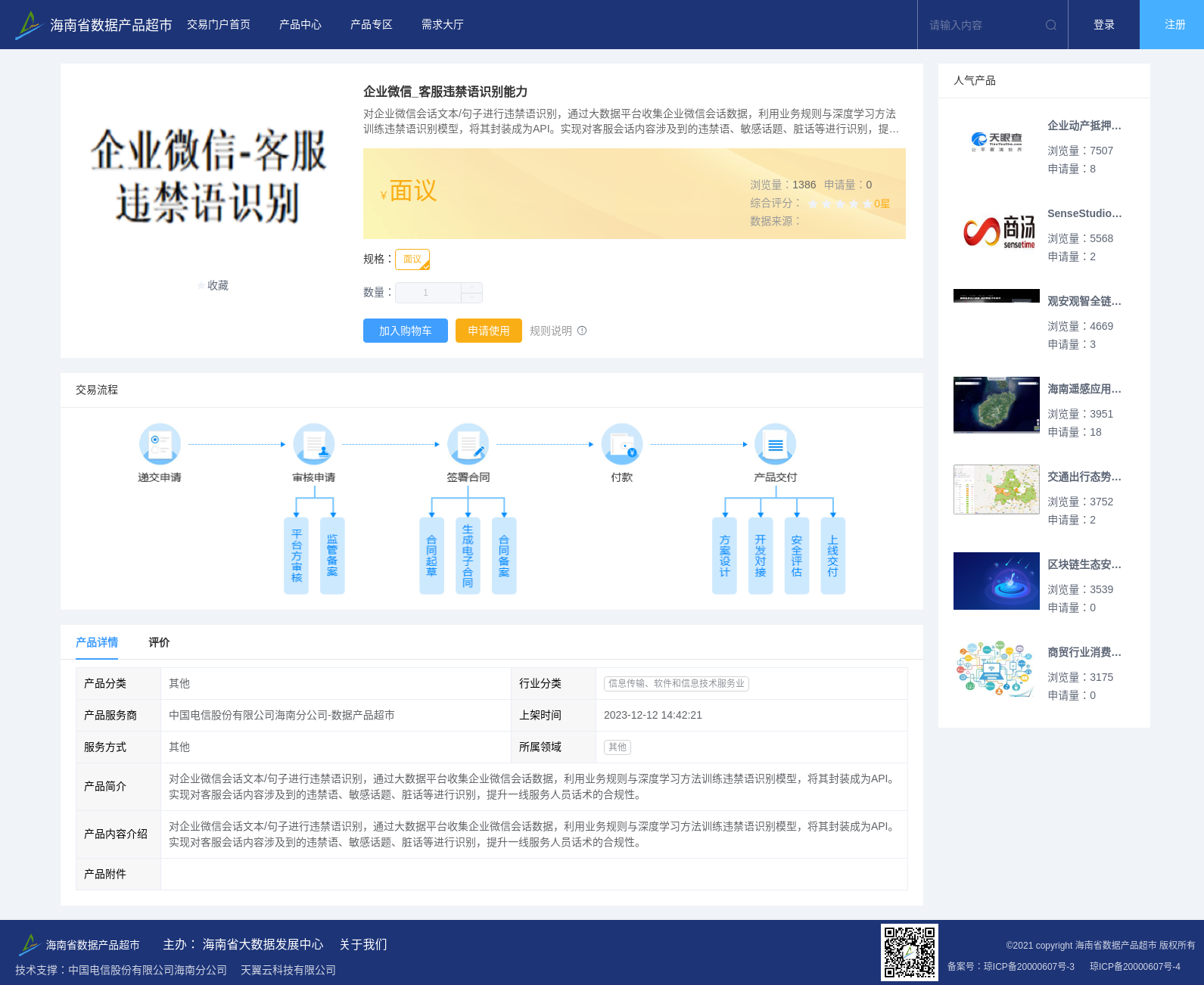Open the 观安观智全链 product thumbnail

[x=997, y=296]
